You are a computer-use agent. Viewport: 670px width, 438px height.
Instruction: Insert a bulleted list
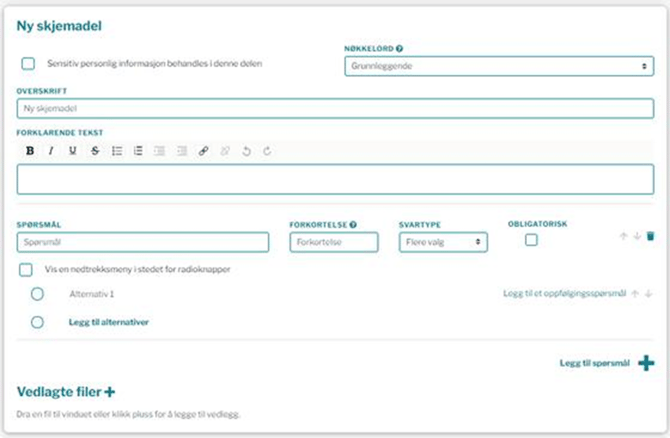(x=117, y=151)
